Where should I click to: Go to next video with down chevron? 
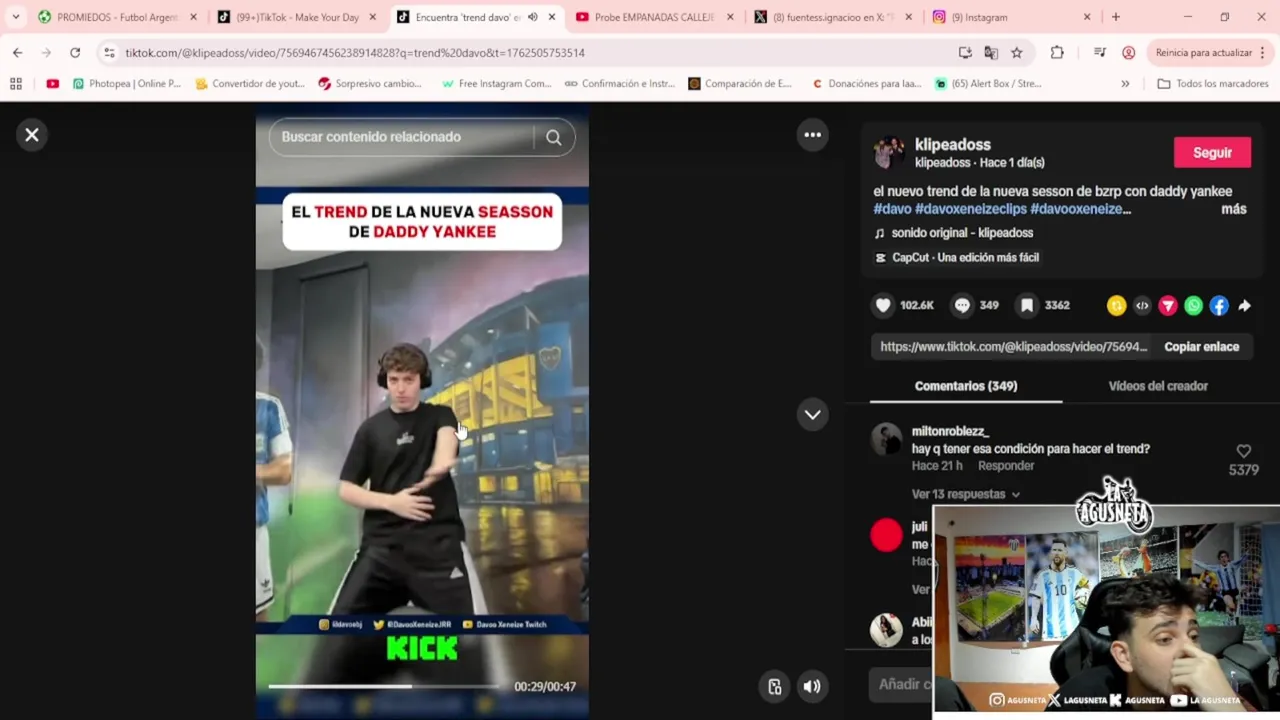pyautogui.click(x=813, y=414)
